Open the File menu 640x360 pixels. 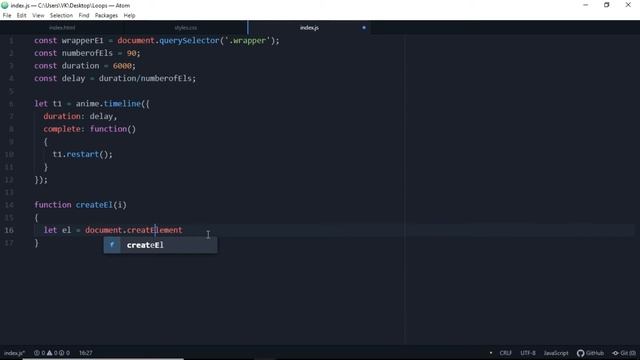point(7,16)
